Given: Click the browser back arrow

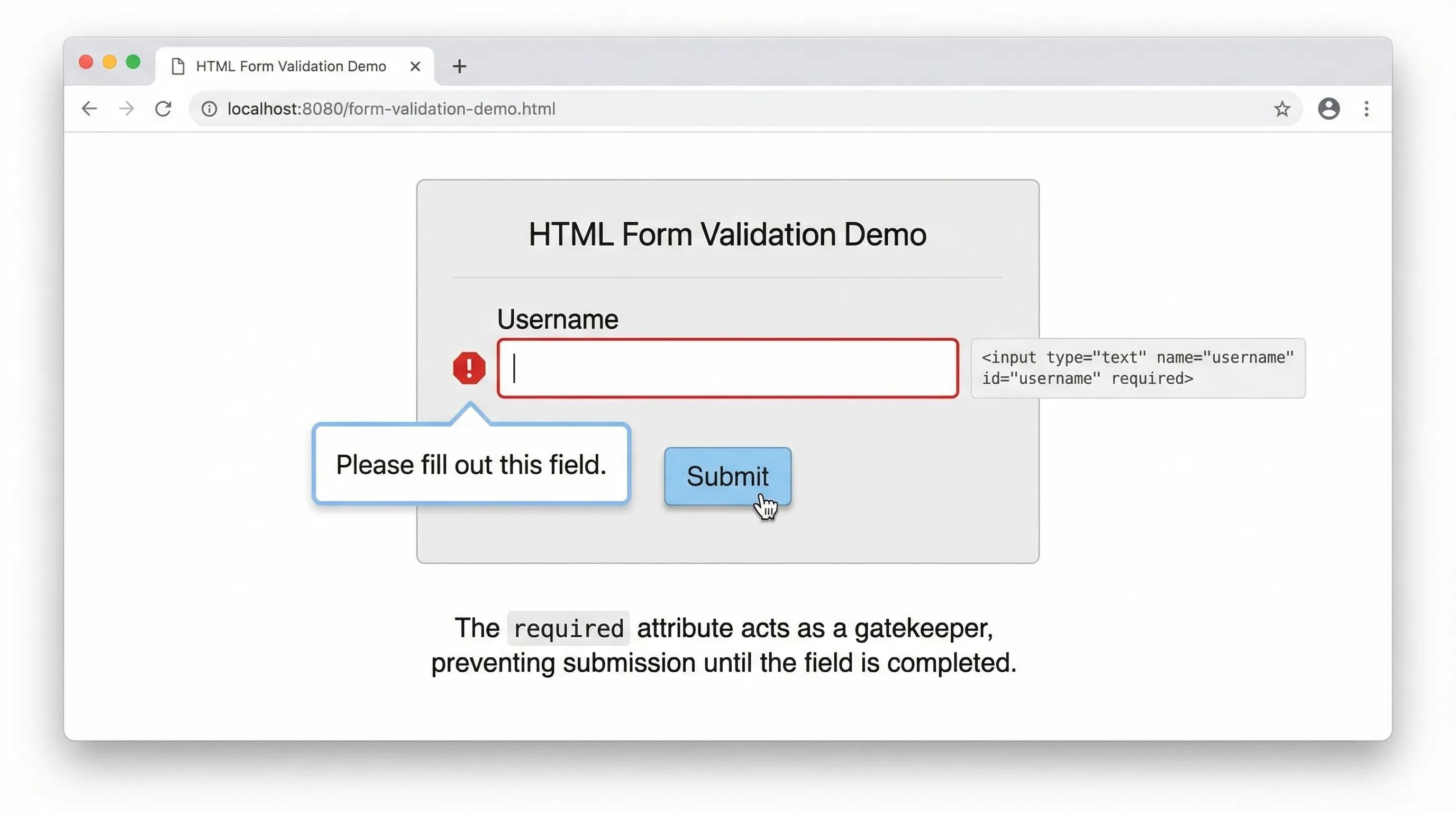Looking at the screenshot, I should click(x=89, y=109).
